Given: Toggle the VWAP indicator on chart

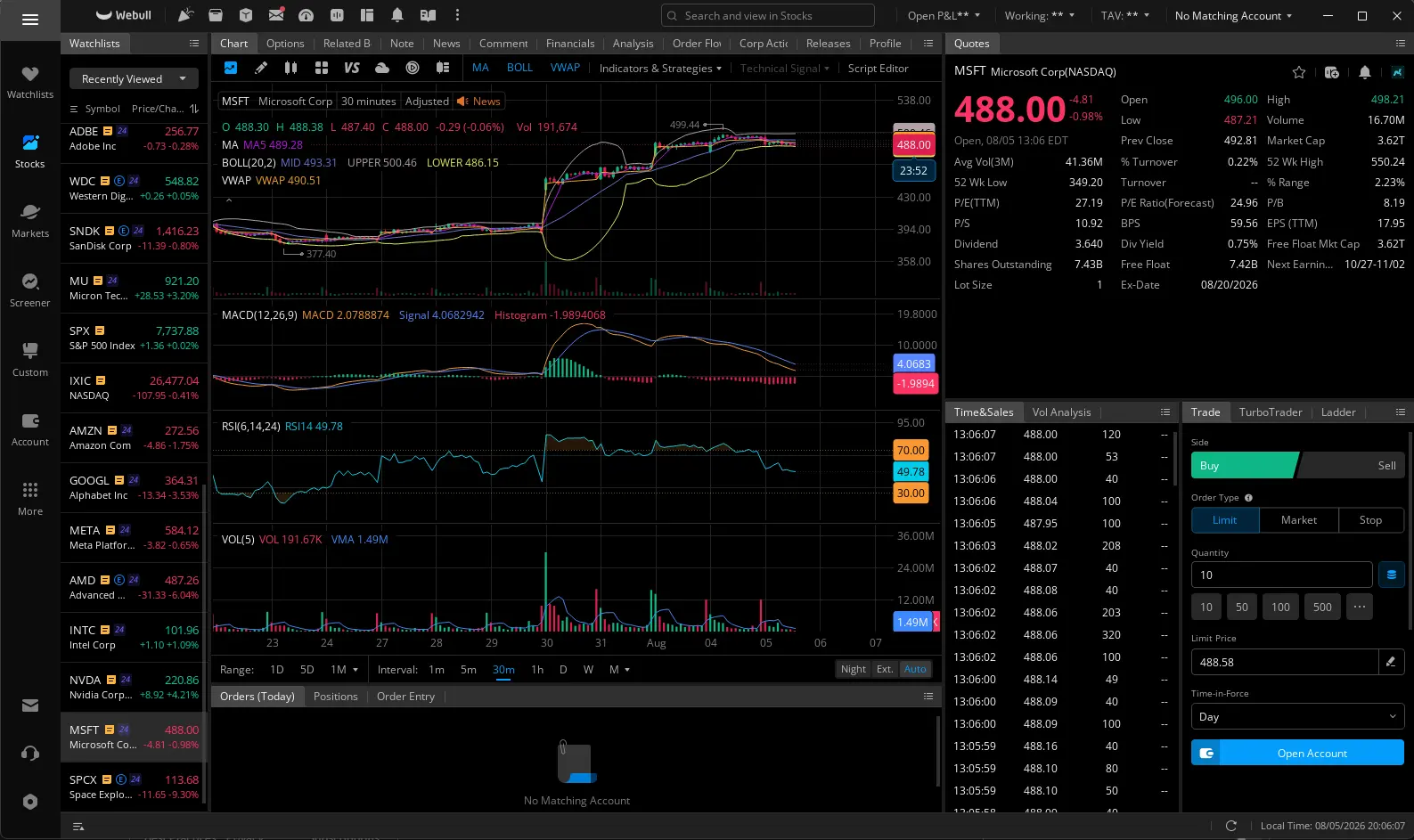Looking at the screenshot, I should pos(565,68).
